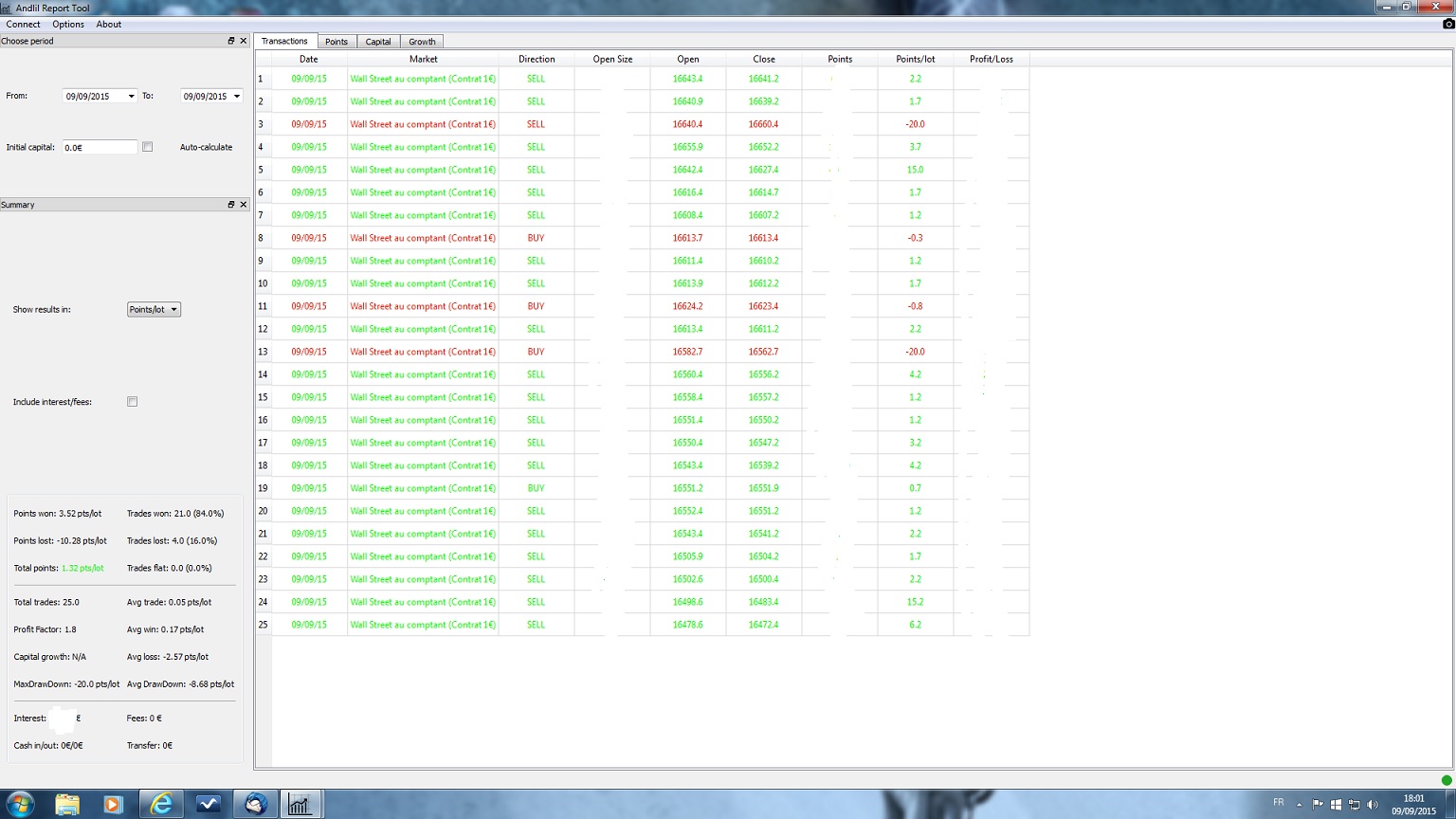This screenshot has height=819, width=1456.
Task: Sort by the Market column header
Action: click(423, 59)
